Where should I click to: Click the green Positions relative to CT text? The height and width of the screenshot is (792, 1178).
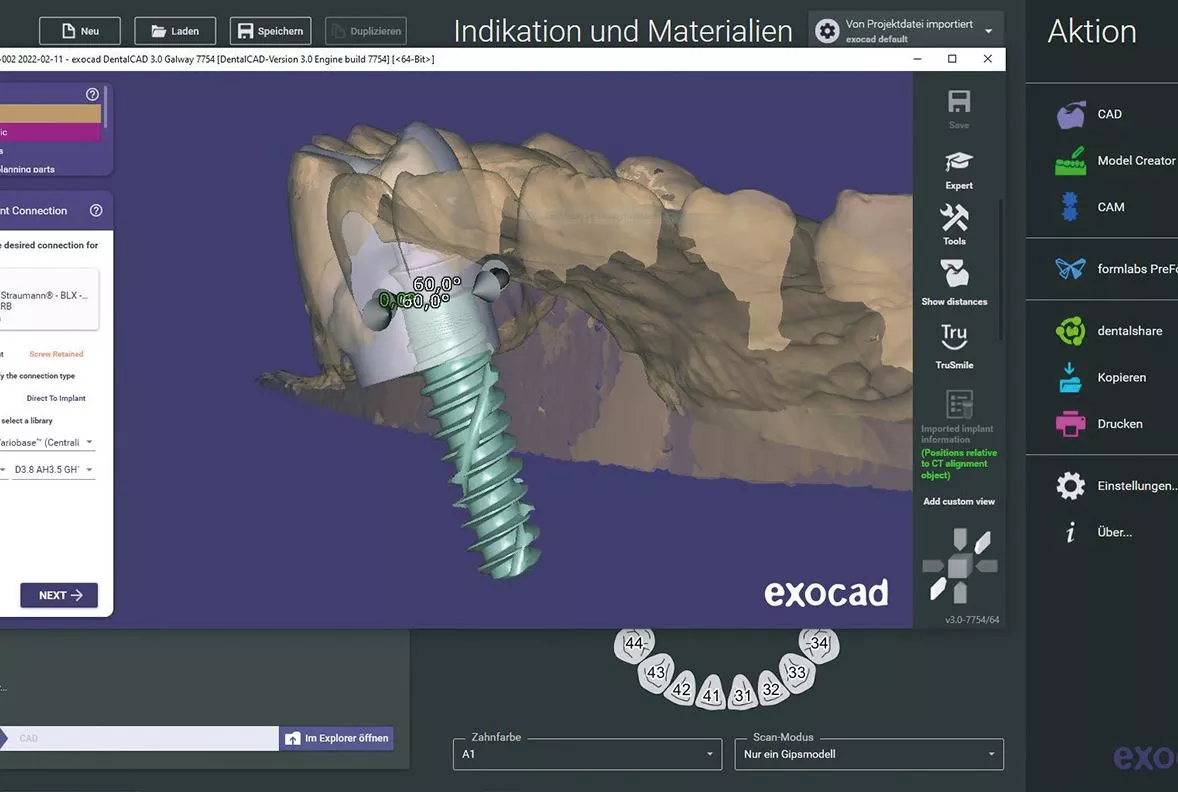click(959, 464)
